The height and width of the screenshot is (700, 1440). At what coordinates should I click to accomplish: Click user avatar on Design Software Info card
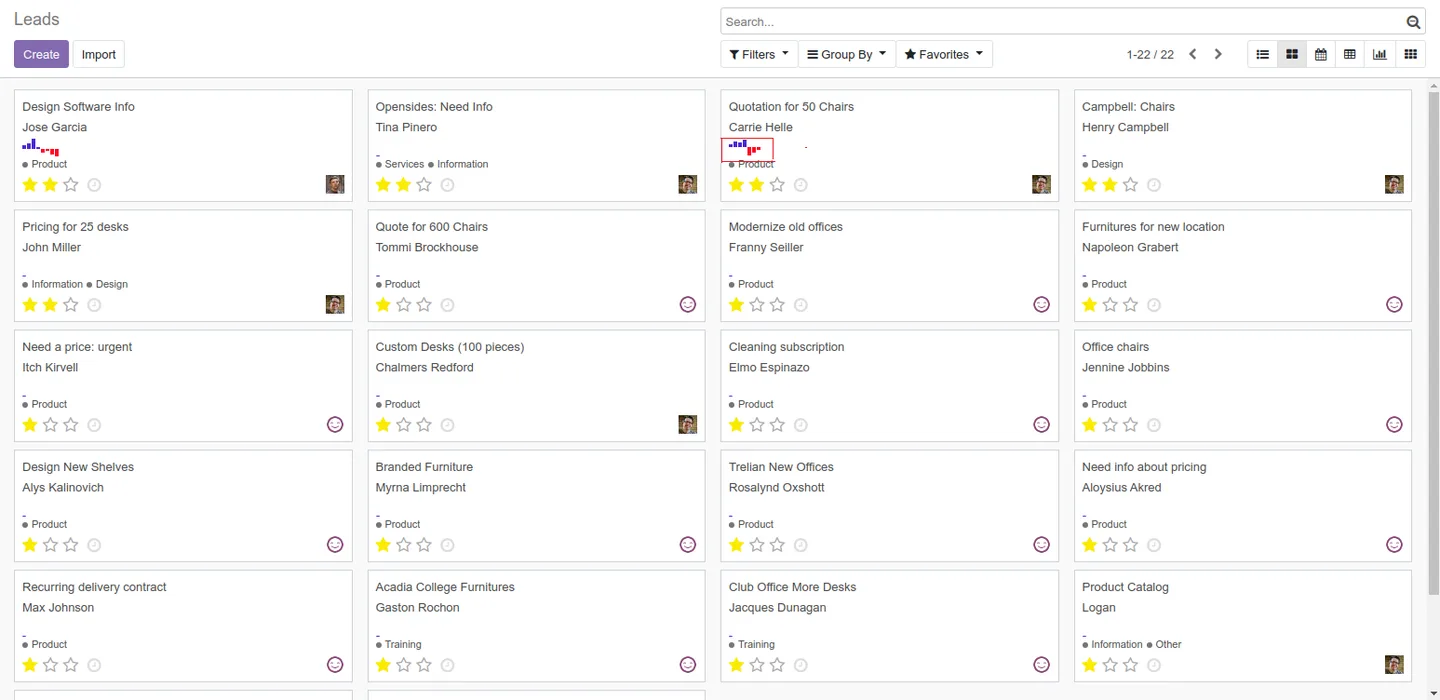pyautogui.click(x=335, y=184)
